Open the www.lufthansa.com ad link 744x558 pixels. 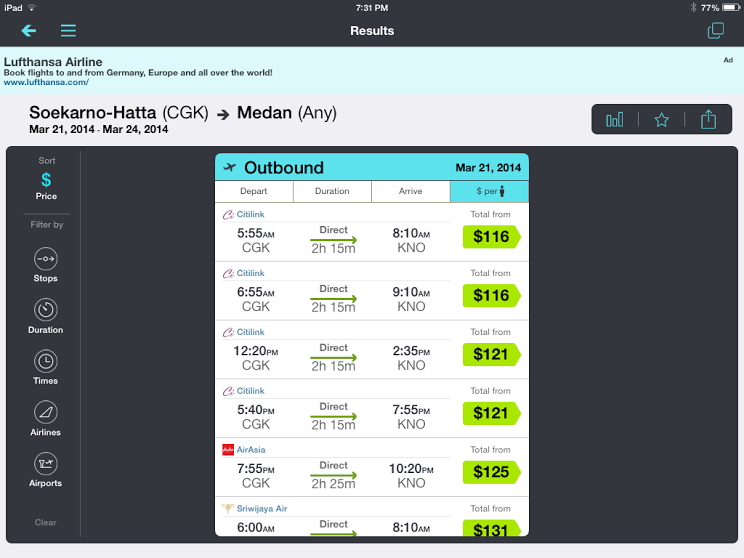(x=46, y=82)
